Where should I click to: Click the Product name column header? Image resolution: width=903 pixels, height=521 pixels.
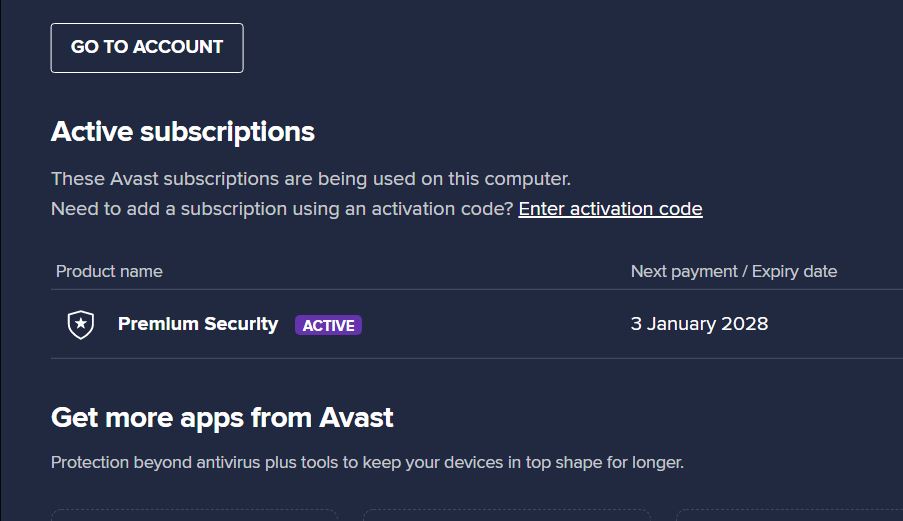[x=109, y=271]
